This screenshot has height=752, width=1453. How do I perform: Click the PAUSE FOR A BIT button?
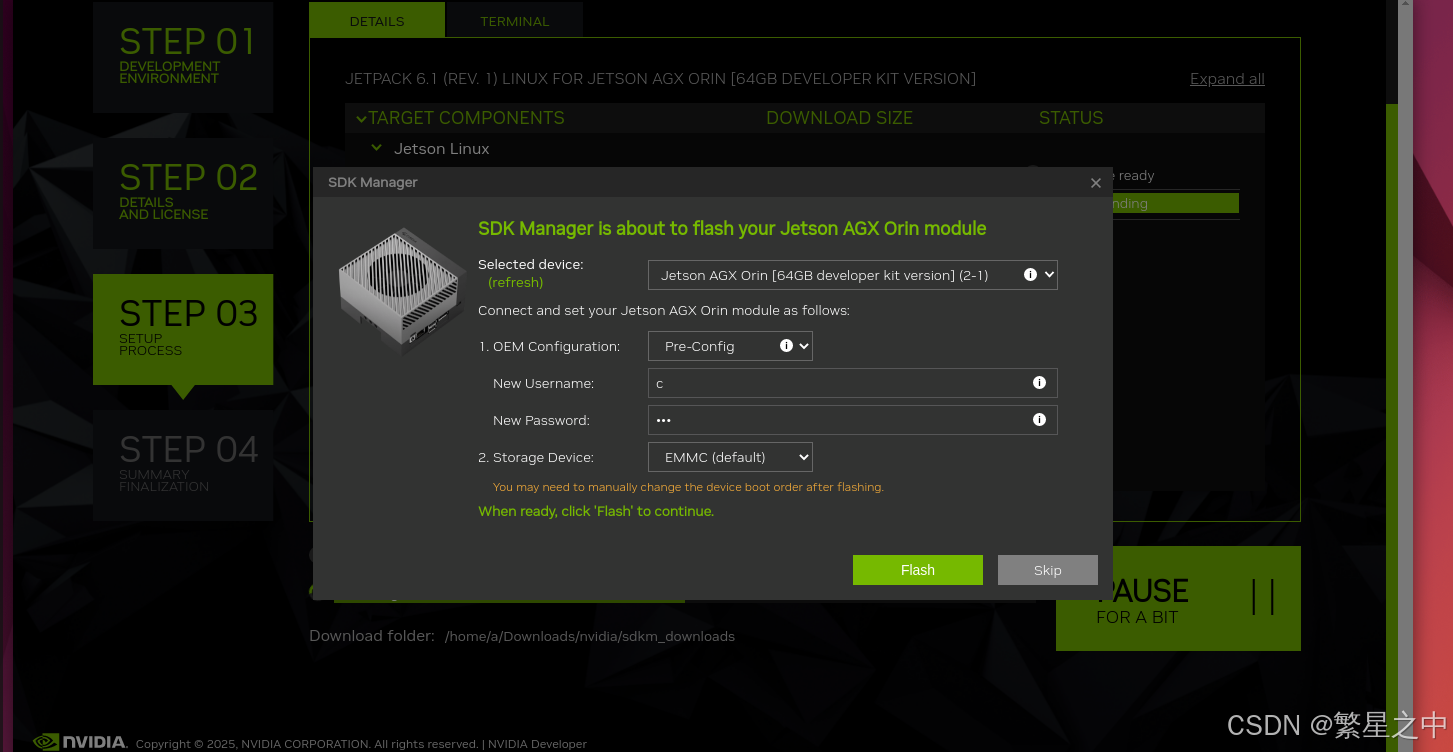click(x=1178, y=598)
